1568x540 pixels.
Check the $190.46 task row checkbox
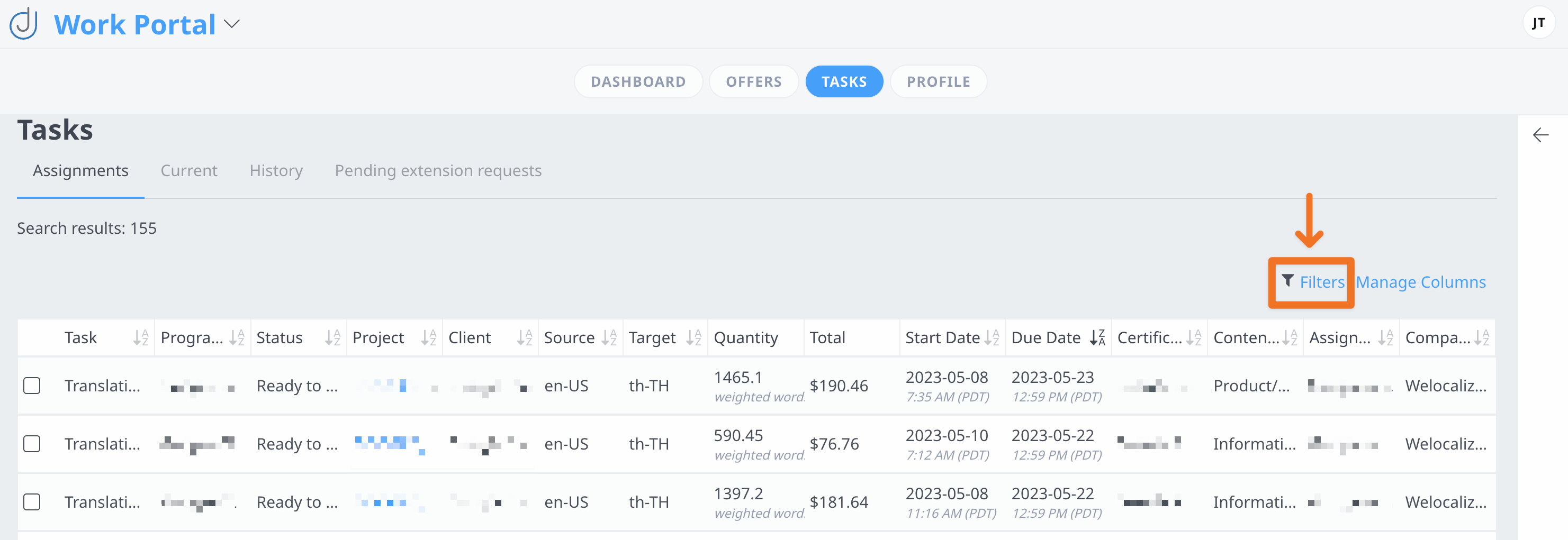click(x=32, y=386)
